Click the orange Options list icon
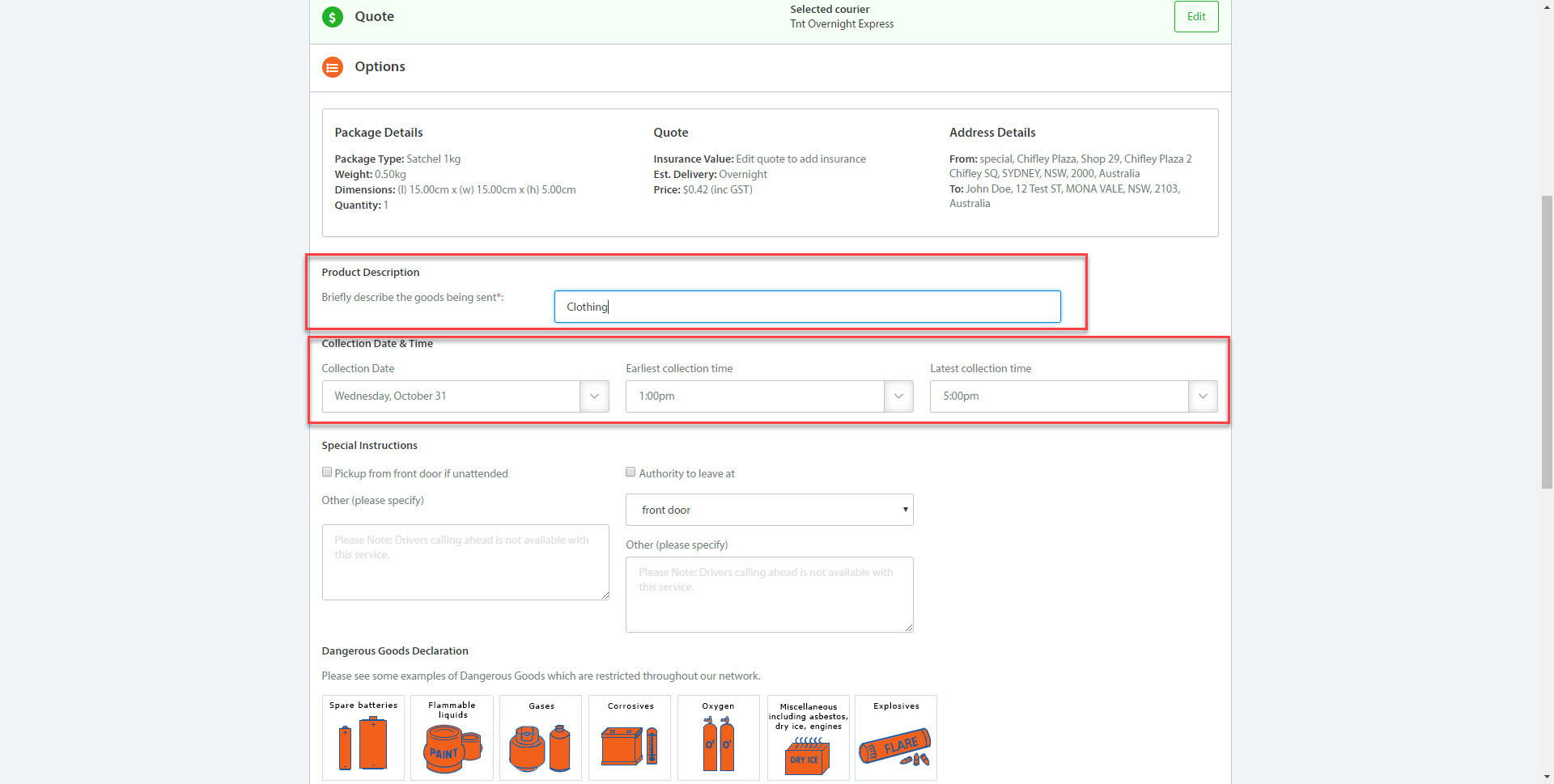The height and width of the screenshot is (784, 1554). (332, 67)
